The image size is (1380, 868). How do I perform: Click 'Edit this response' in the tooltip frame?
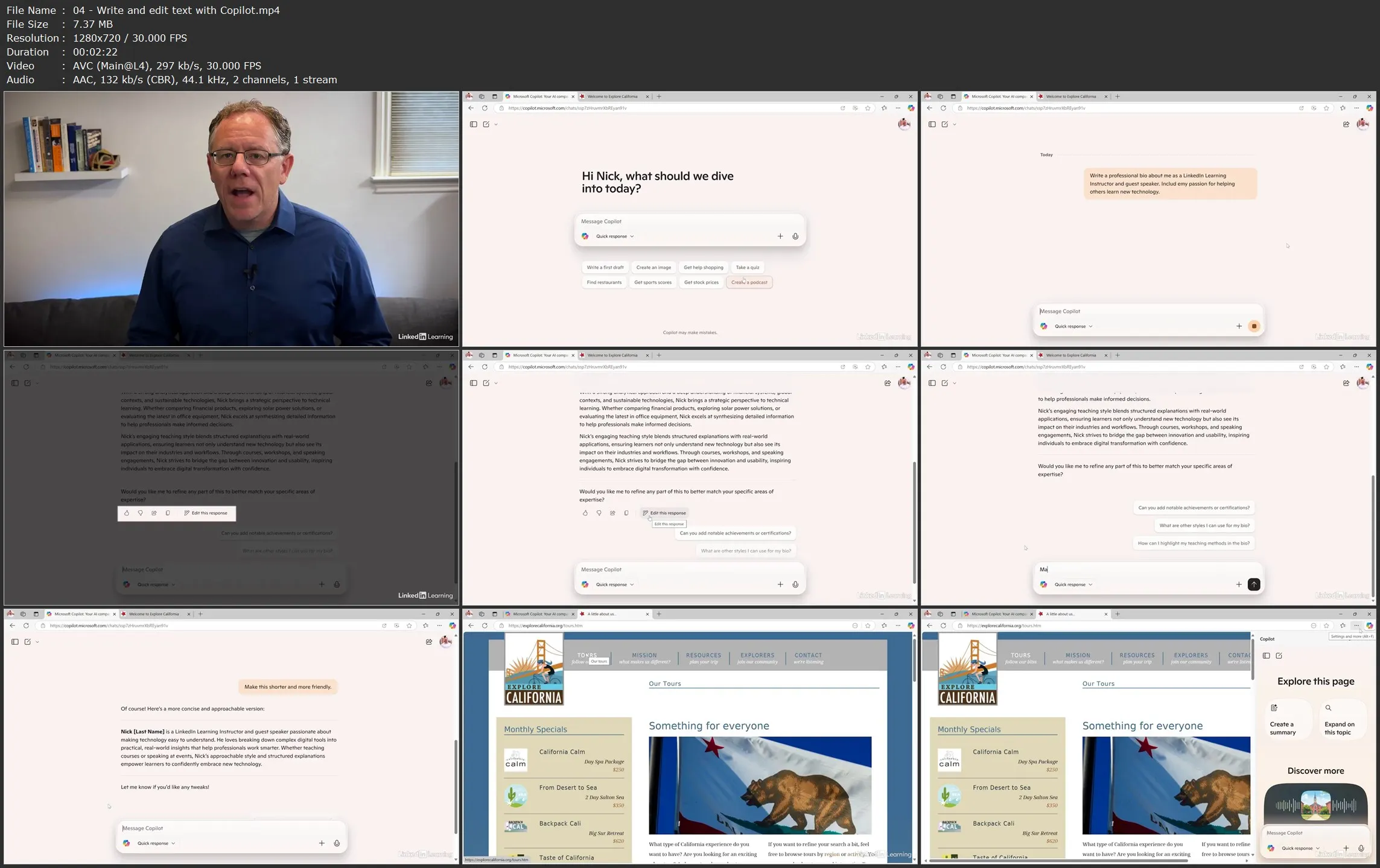point(664,513)
